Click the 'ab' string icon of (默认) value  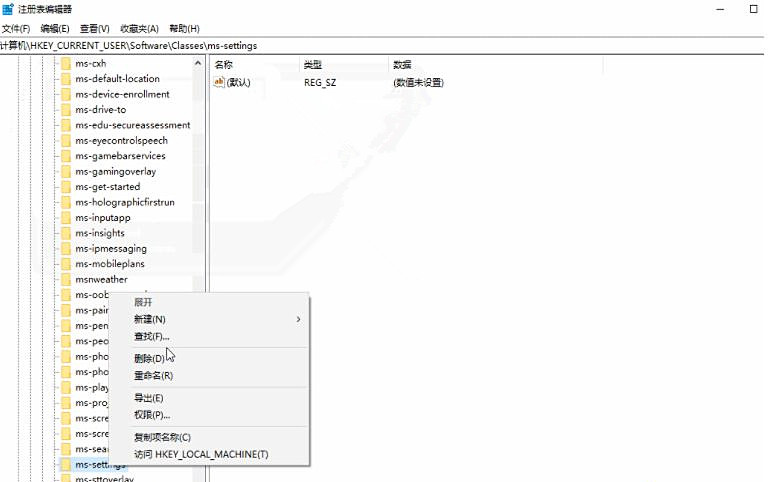tap(219, 83)
